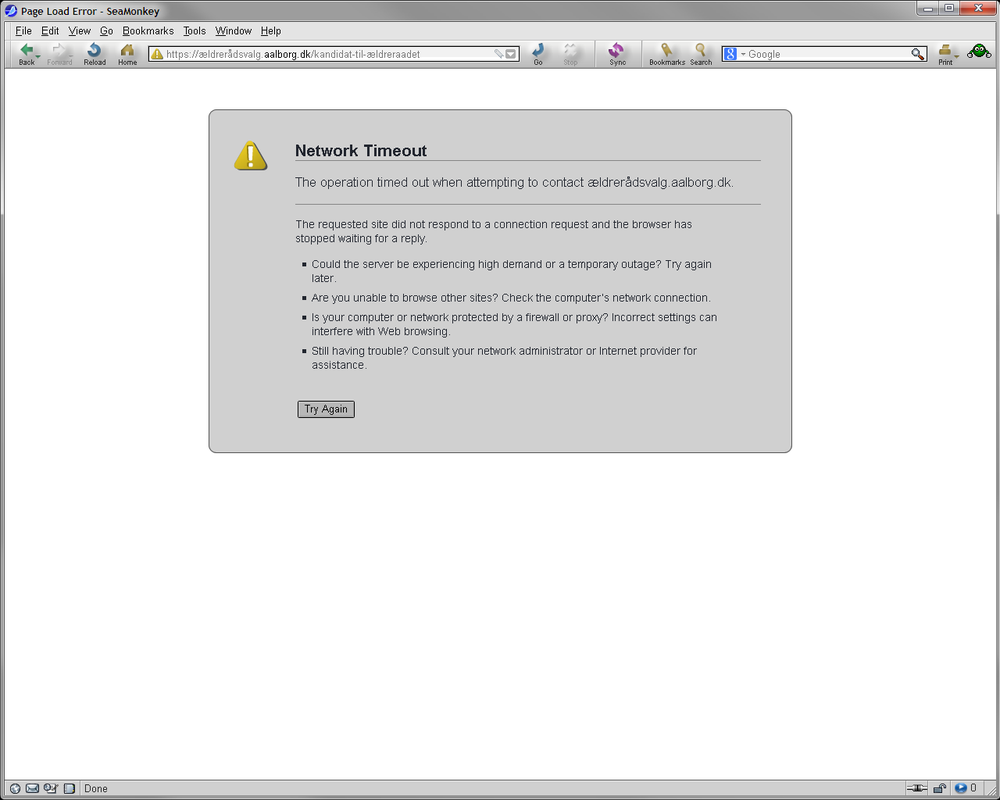Maximize the SeaMonkey window
The height and width of the screenshot is (800, 1000).
[x=949, y=8]
